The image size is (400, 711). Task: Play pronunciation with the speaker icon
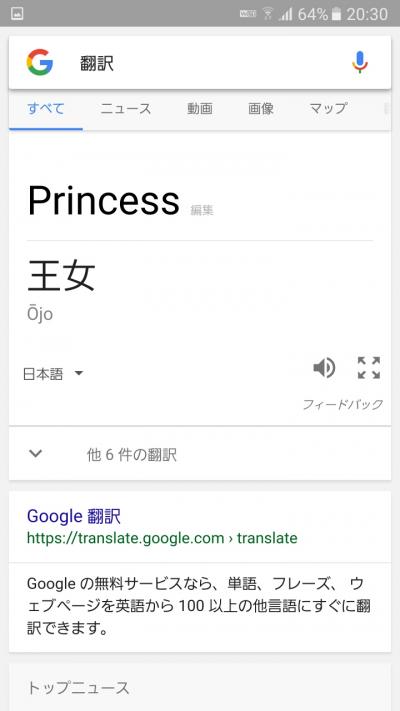(x=324, y=368)
